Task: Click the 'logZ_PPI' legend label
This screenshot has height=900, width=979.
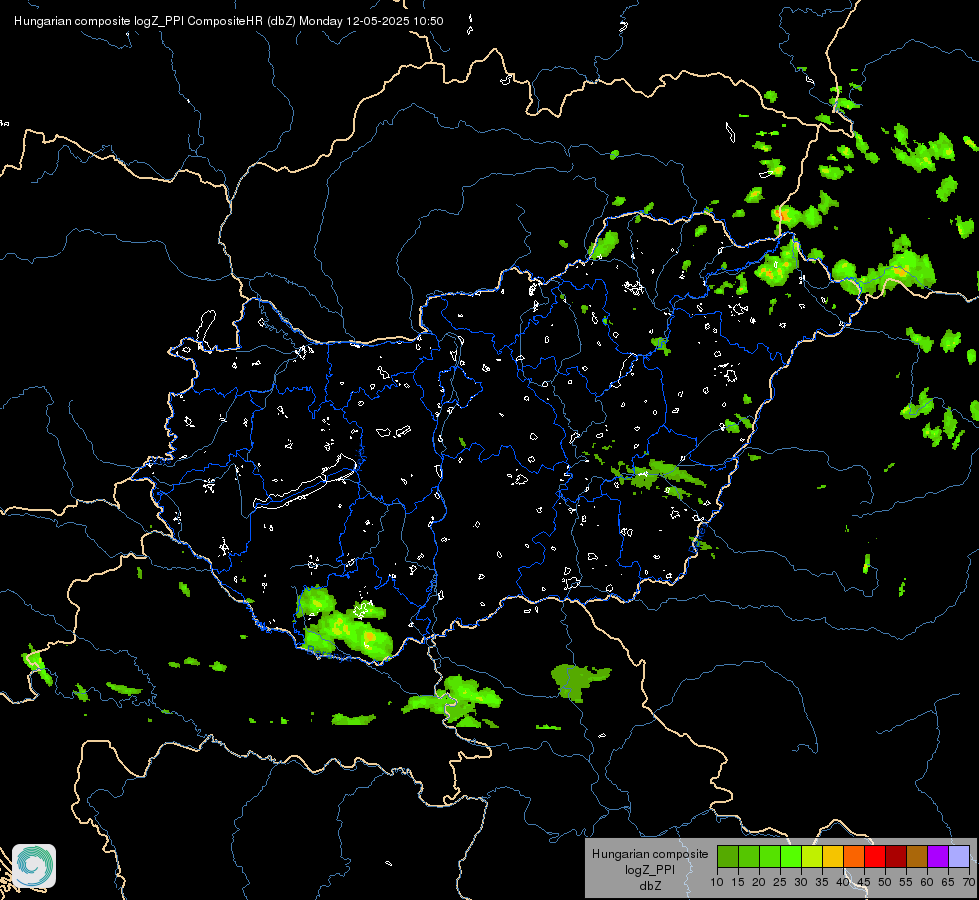Action: click(x=650, y=869)
